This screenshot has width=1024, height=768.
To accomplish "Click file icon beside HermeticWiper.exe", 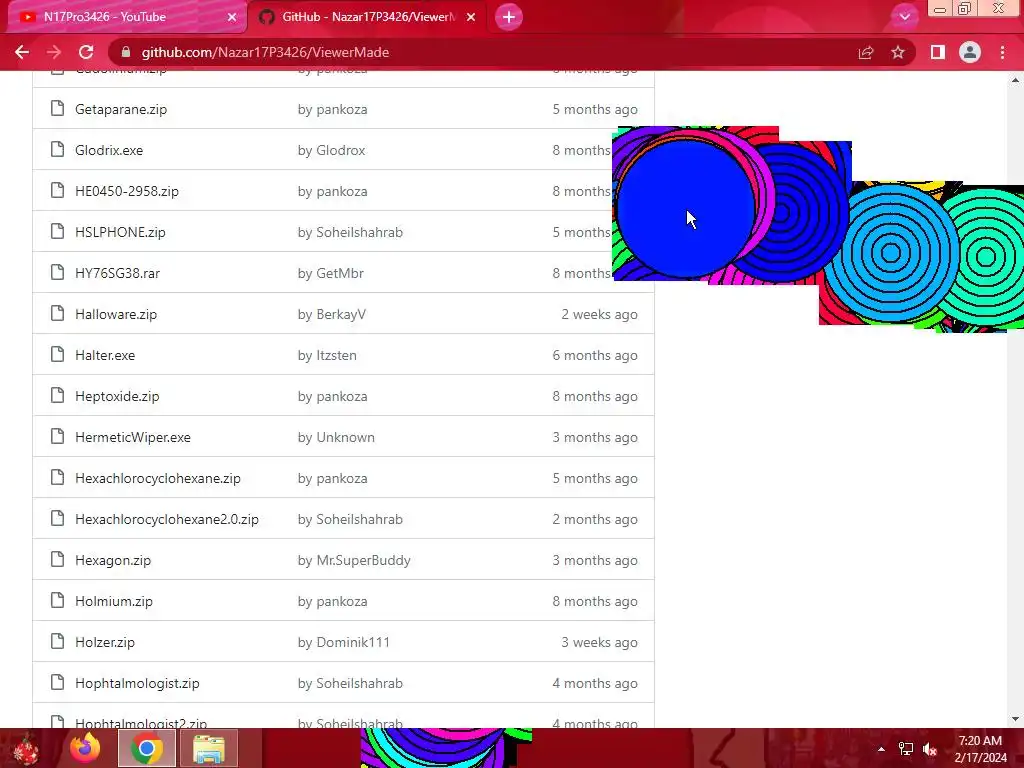I will pos(57,436).
